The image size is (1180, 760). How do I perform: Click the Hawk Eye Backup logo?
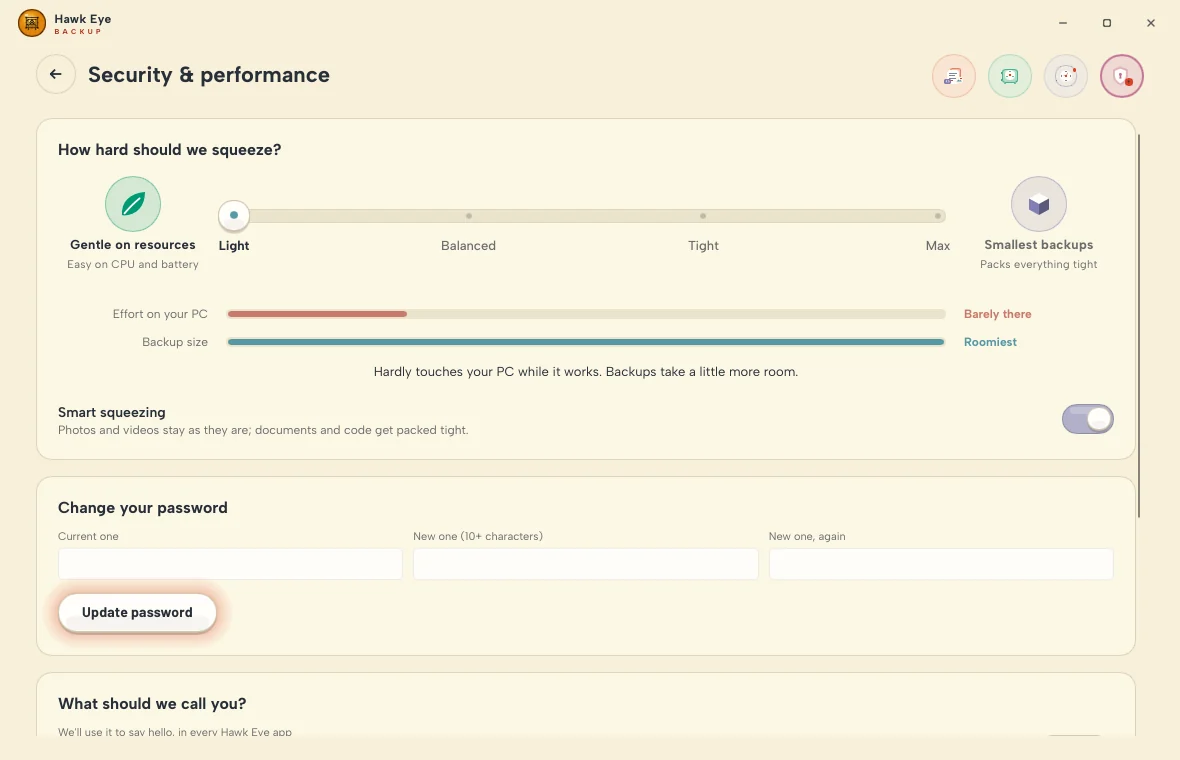[32, 23]
